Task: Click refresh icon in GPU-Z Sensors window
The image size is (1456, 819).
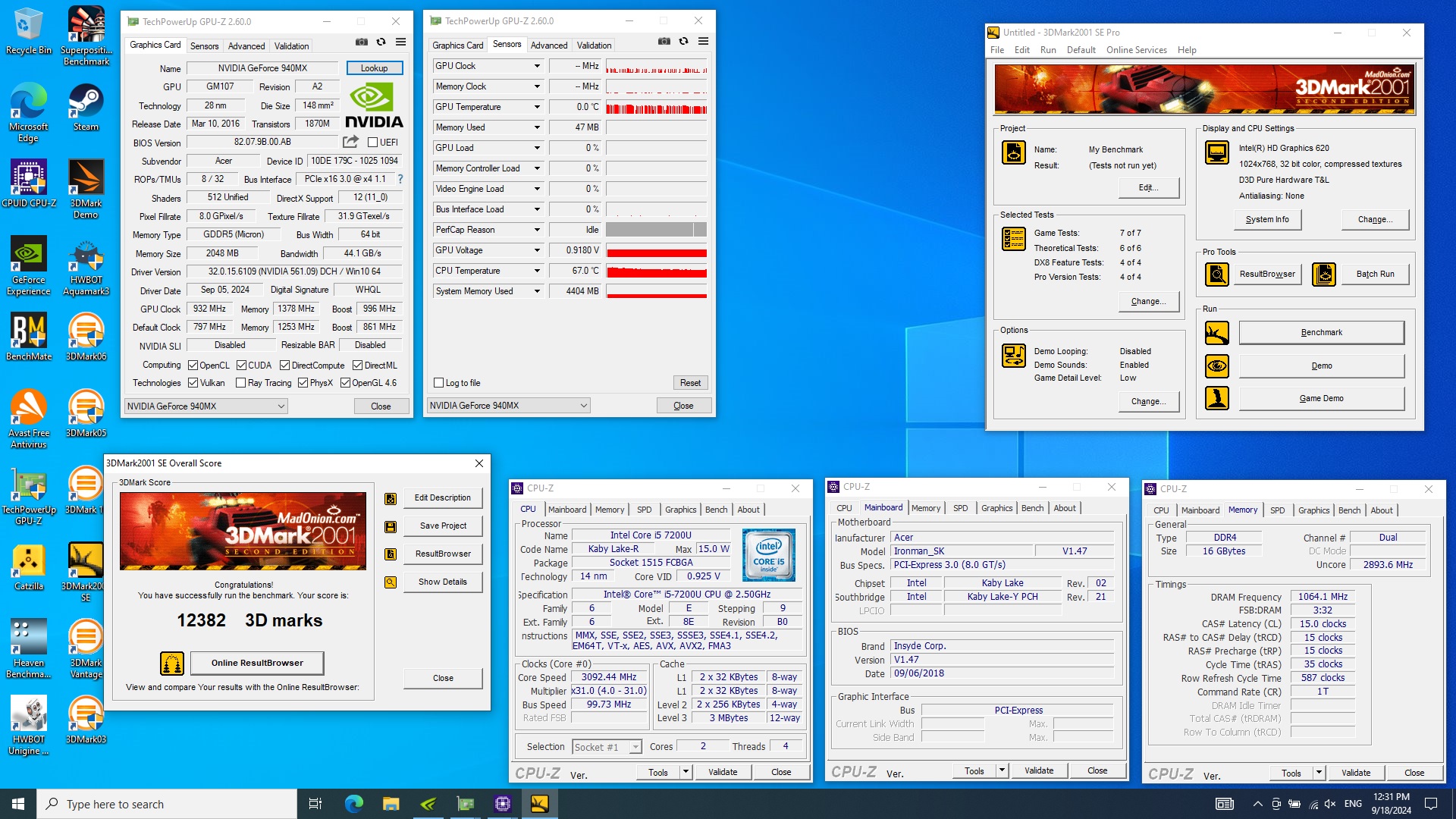Action: (683, 41)
